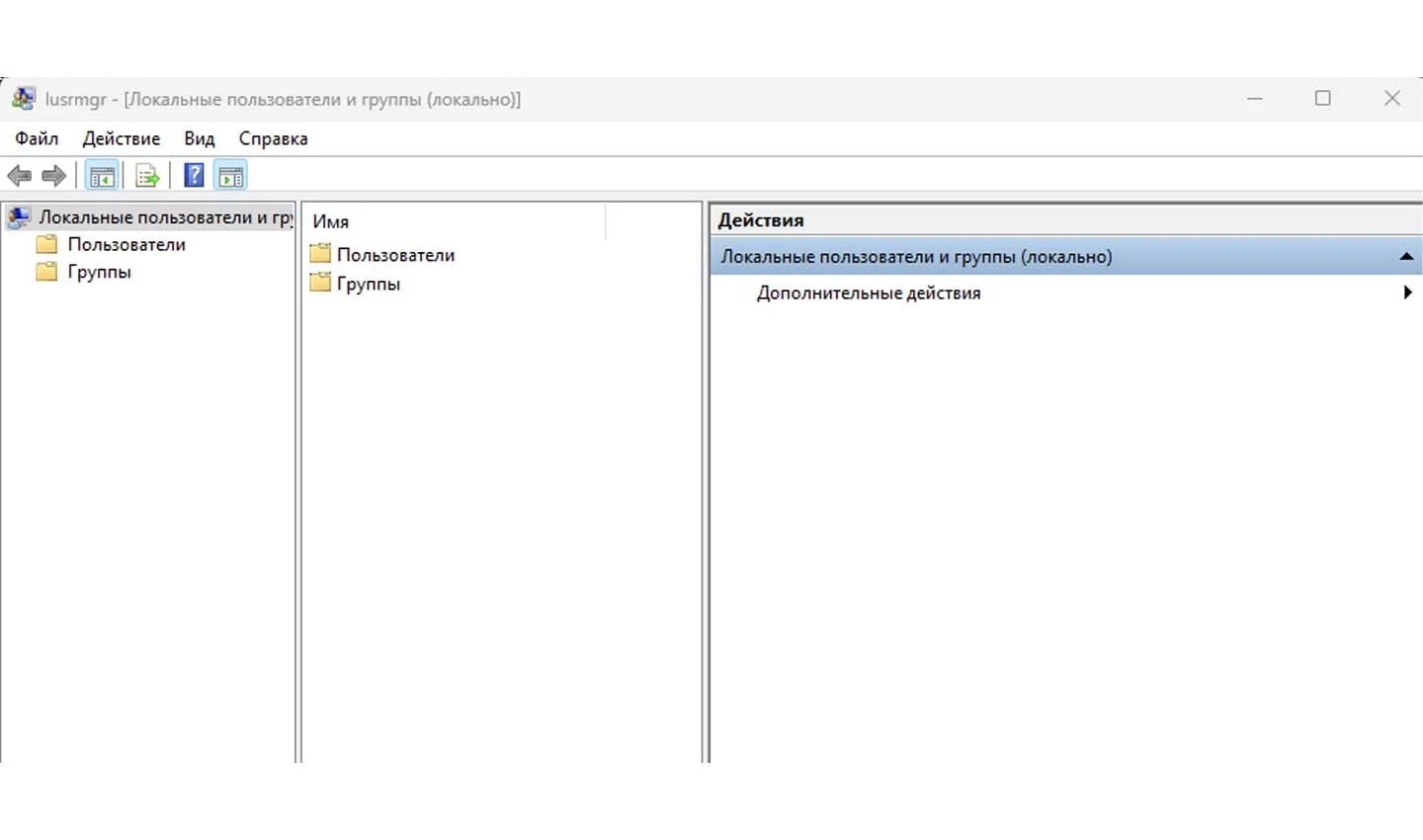Toggle the show/hide console tree icon
This screenshot has height=840, width=1423.
click(x=103, y=176)
